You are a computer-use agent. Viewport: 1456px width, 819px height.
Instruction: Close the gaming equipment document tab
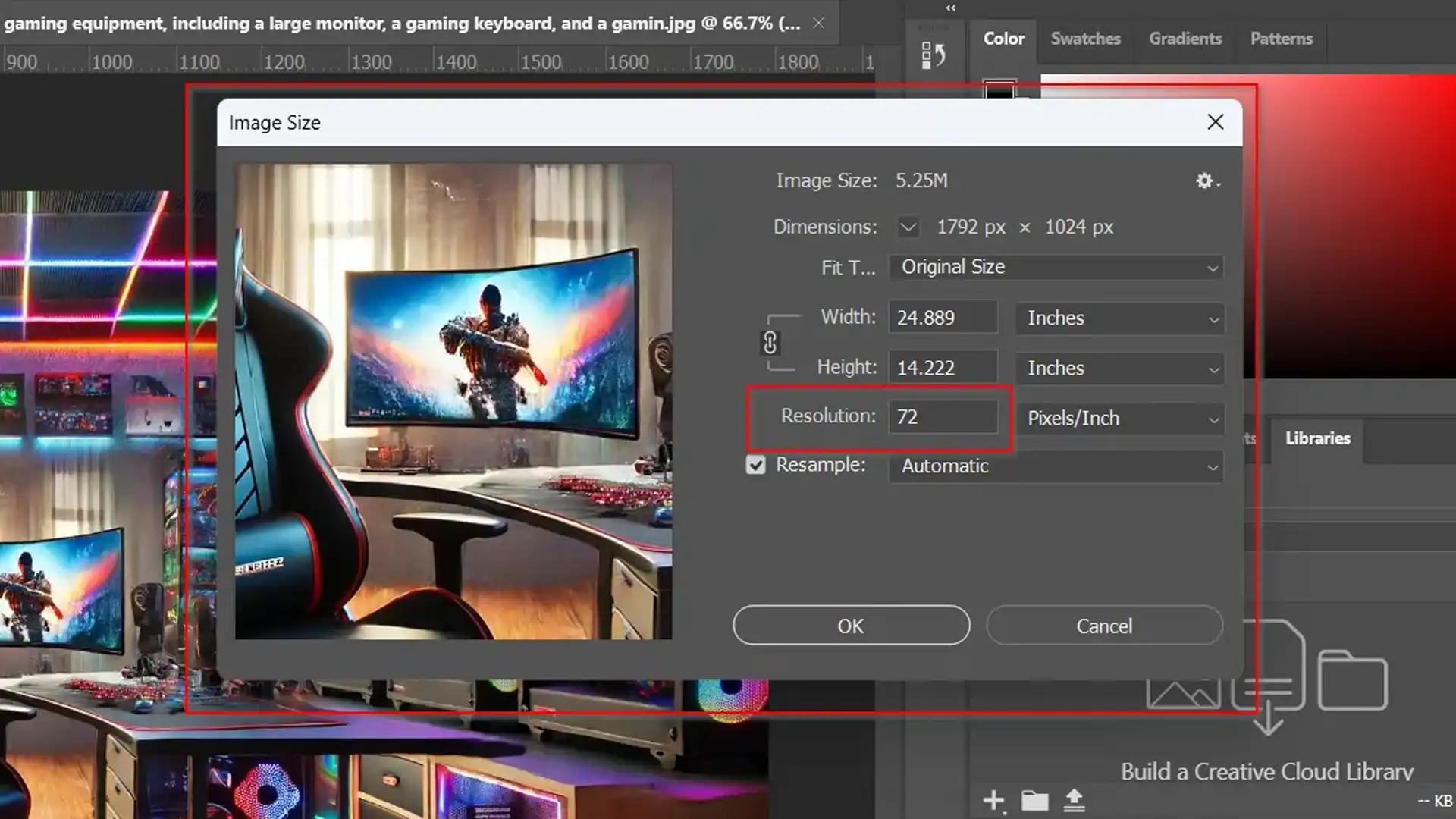pyautogui.click(x=819, y=23)
